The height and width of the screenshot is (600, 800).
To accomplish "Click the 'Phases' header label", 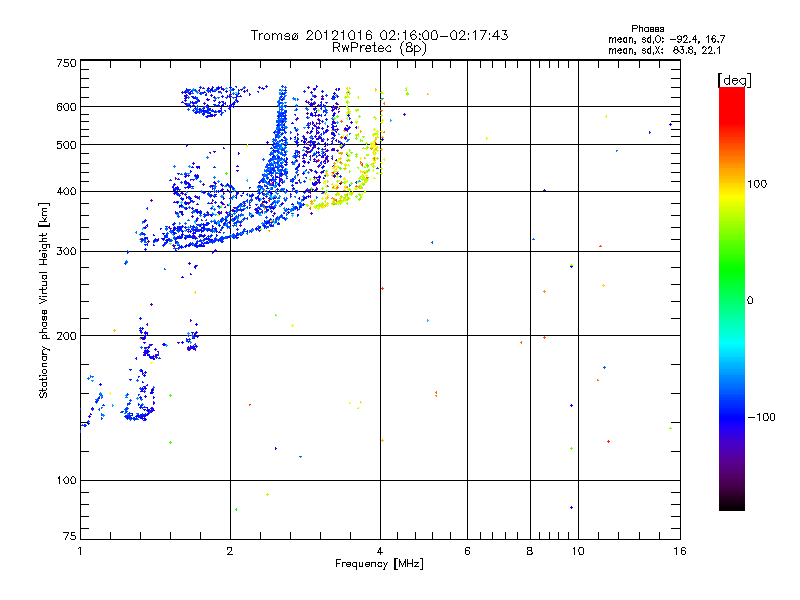I will pos(647,29).
